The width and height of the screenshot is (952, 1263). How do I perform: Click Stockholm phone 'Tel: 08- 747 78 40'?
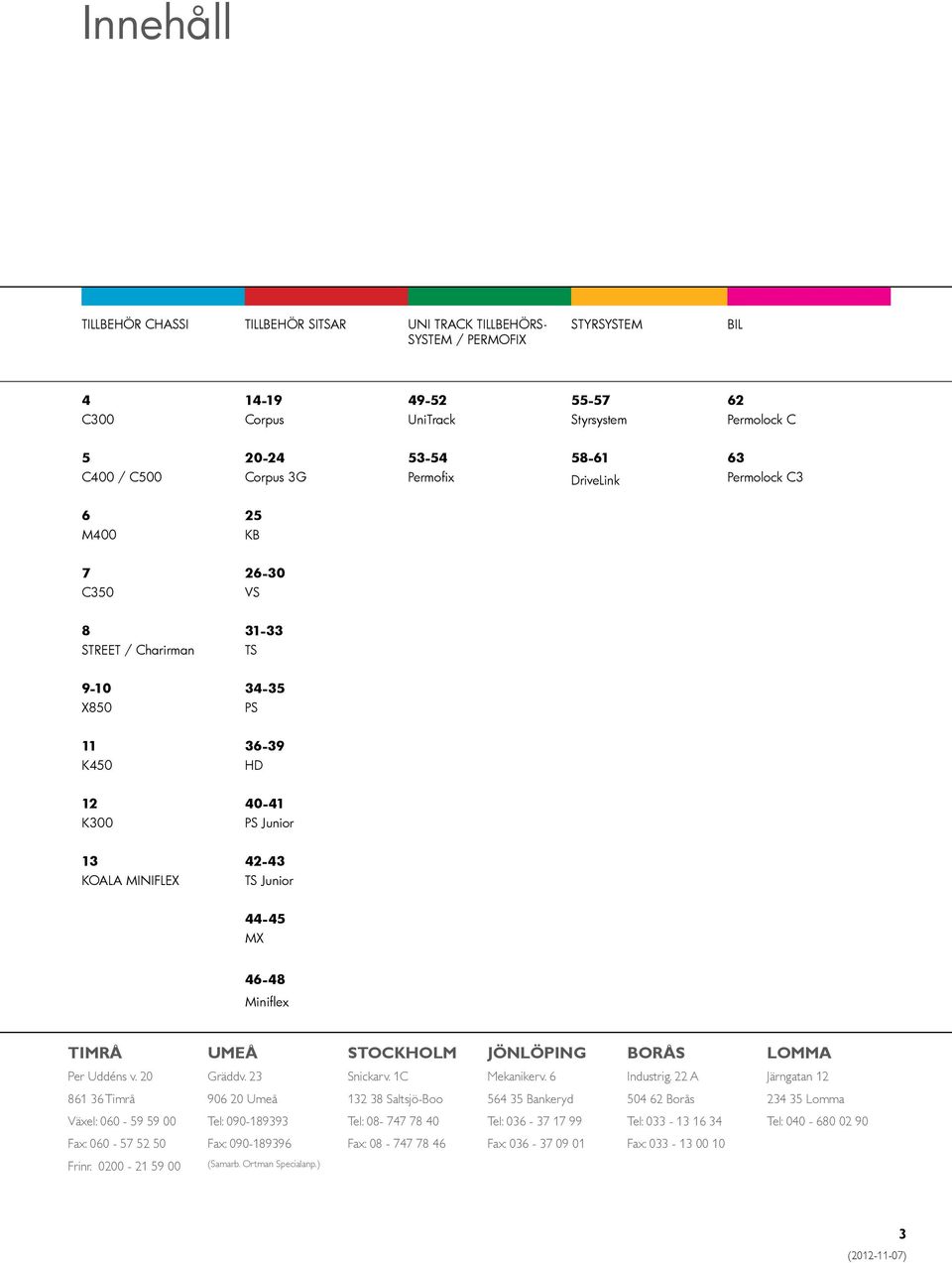click(394, 1121)
